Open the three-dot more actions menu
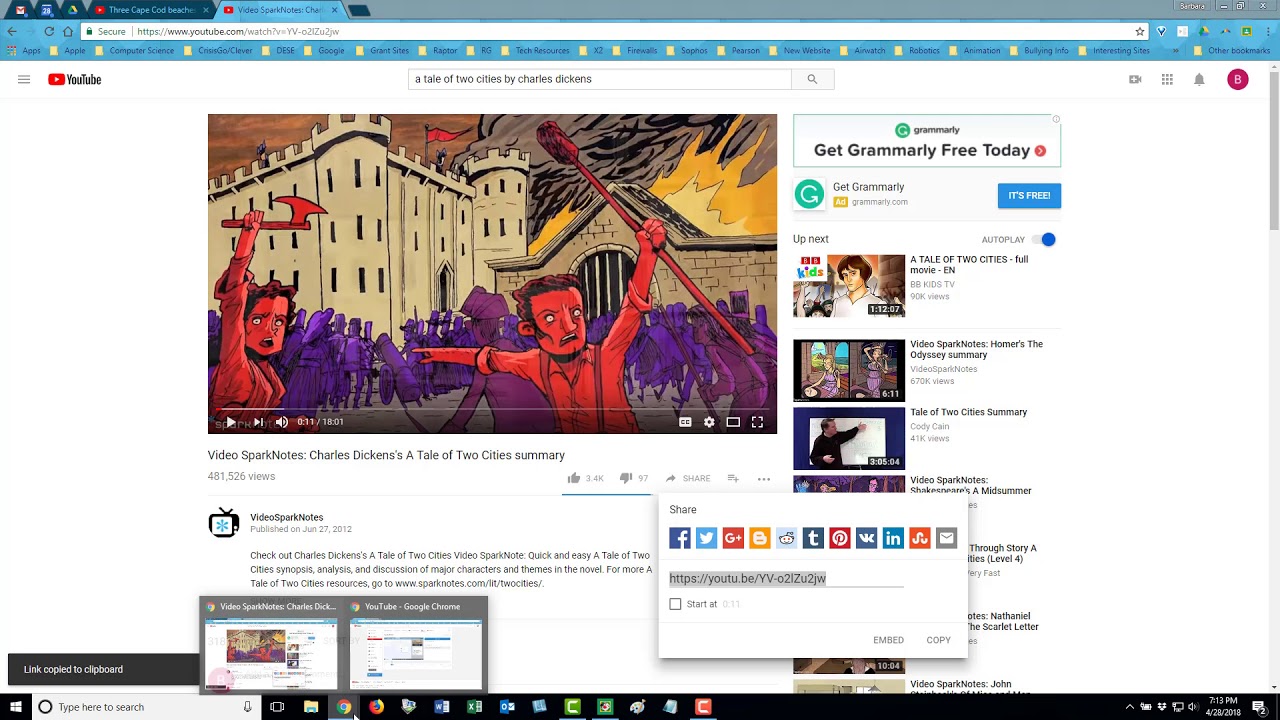 pyautogui.click(x=764, y=478)
